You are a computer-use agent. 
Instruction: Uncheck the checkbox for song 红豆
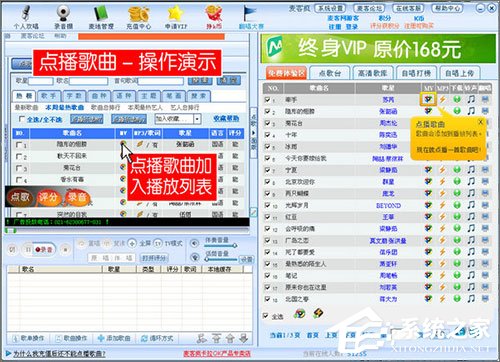click(267, 217)
